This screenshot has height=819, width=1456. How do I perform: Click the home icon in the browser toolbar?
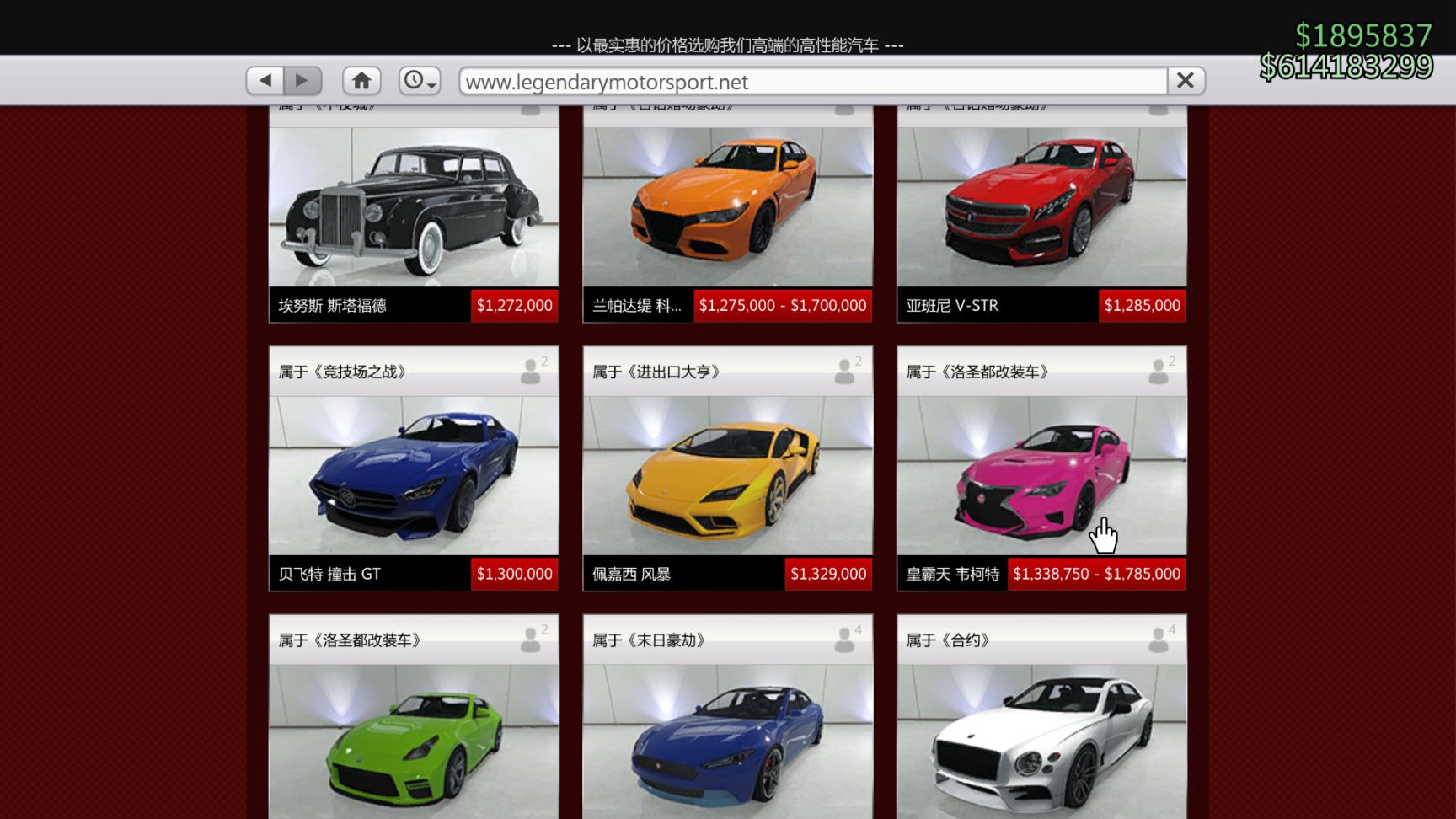click(x=362, y=81)
